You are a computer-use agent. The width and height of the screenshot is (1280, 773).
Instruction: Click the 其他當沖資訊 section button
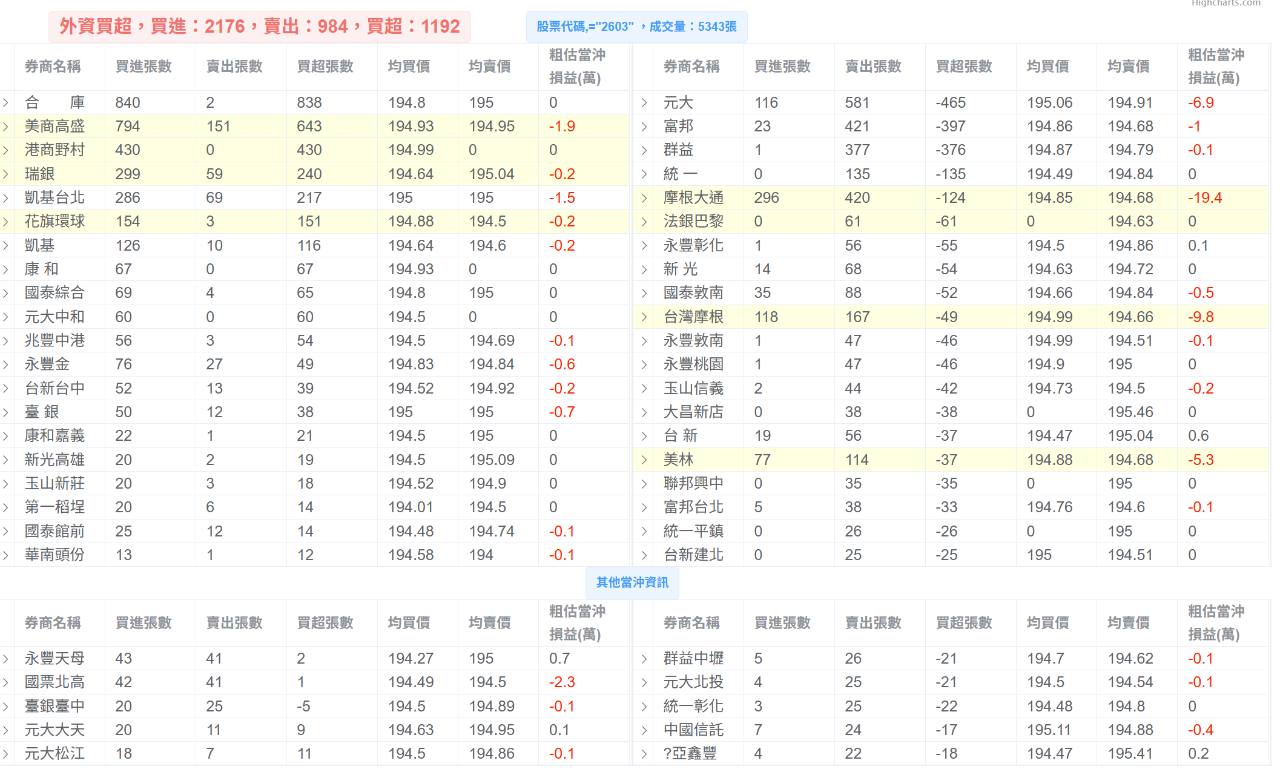(632, 582)
